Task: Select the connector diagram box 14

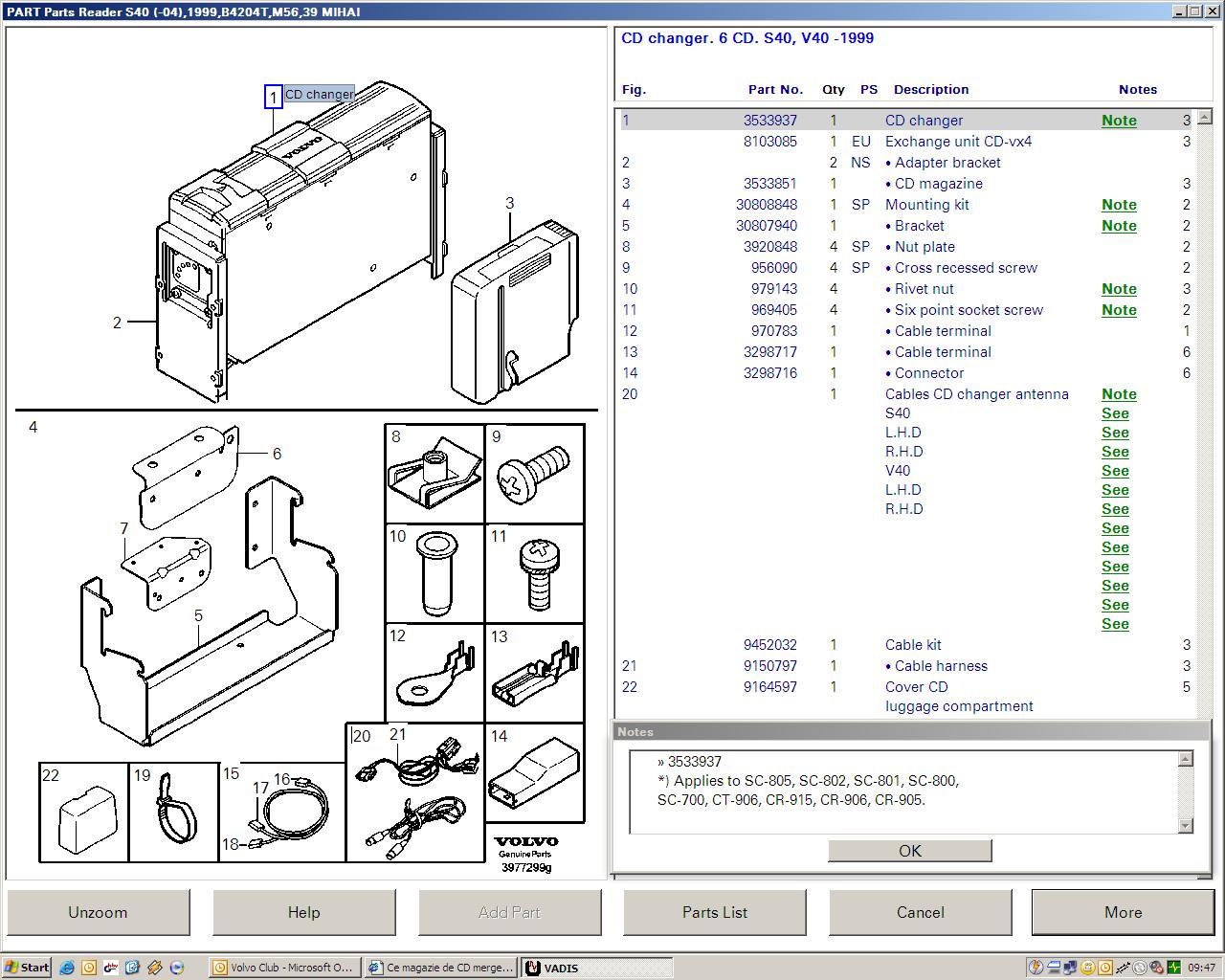Action: (535, 772)
